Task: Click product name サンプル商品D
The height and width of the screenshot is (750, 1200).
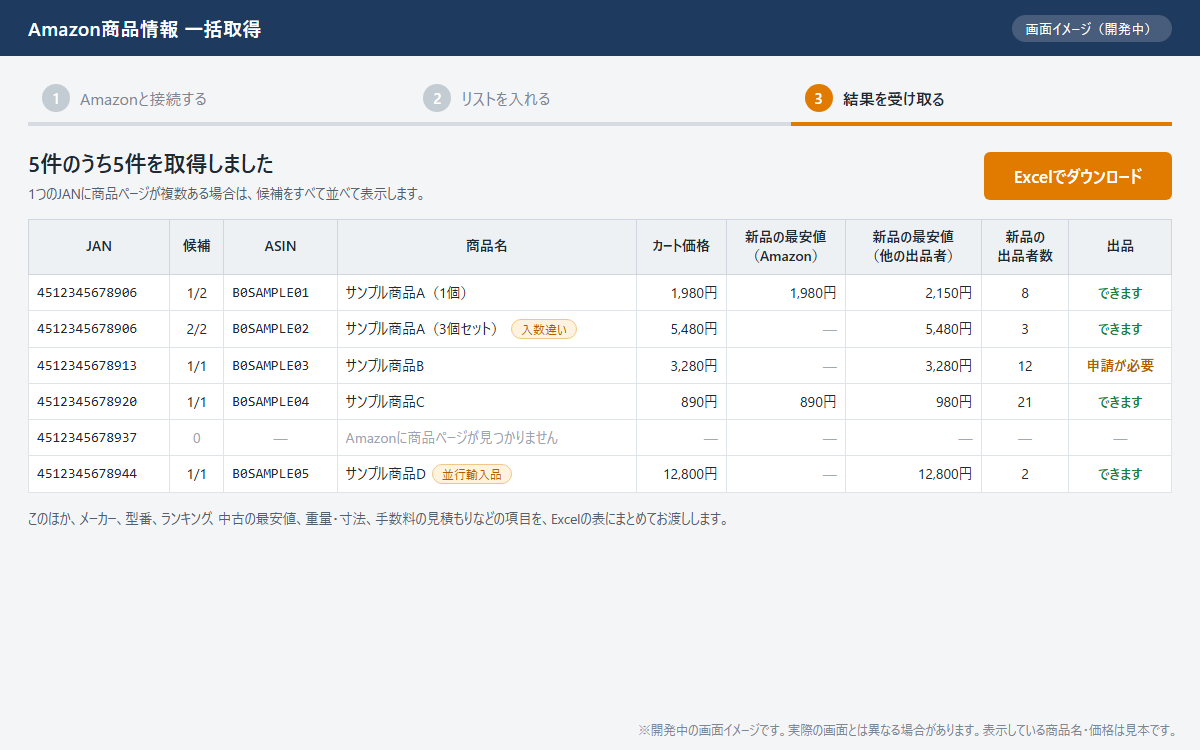Action: click(386, 474)
